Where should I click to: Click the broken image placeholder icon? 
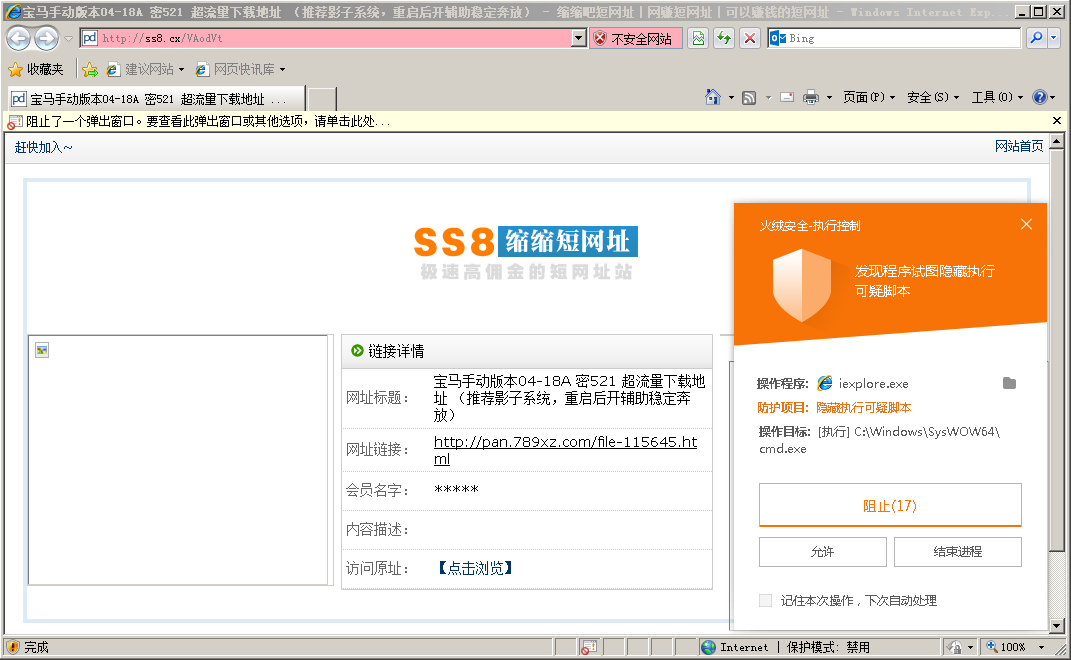42,350
